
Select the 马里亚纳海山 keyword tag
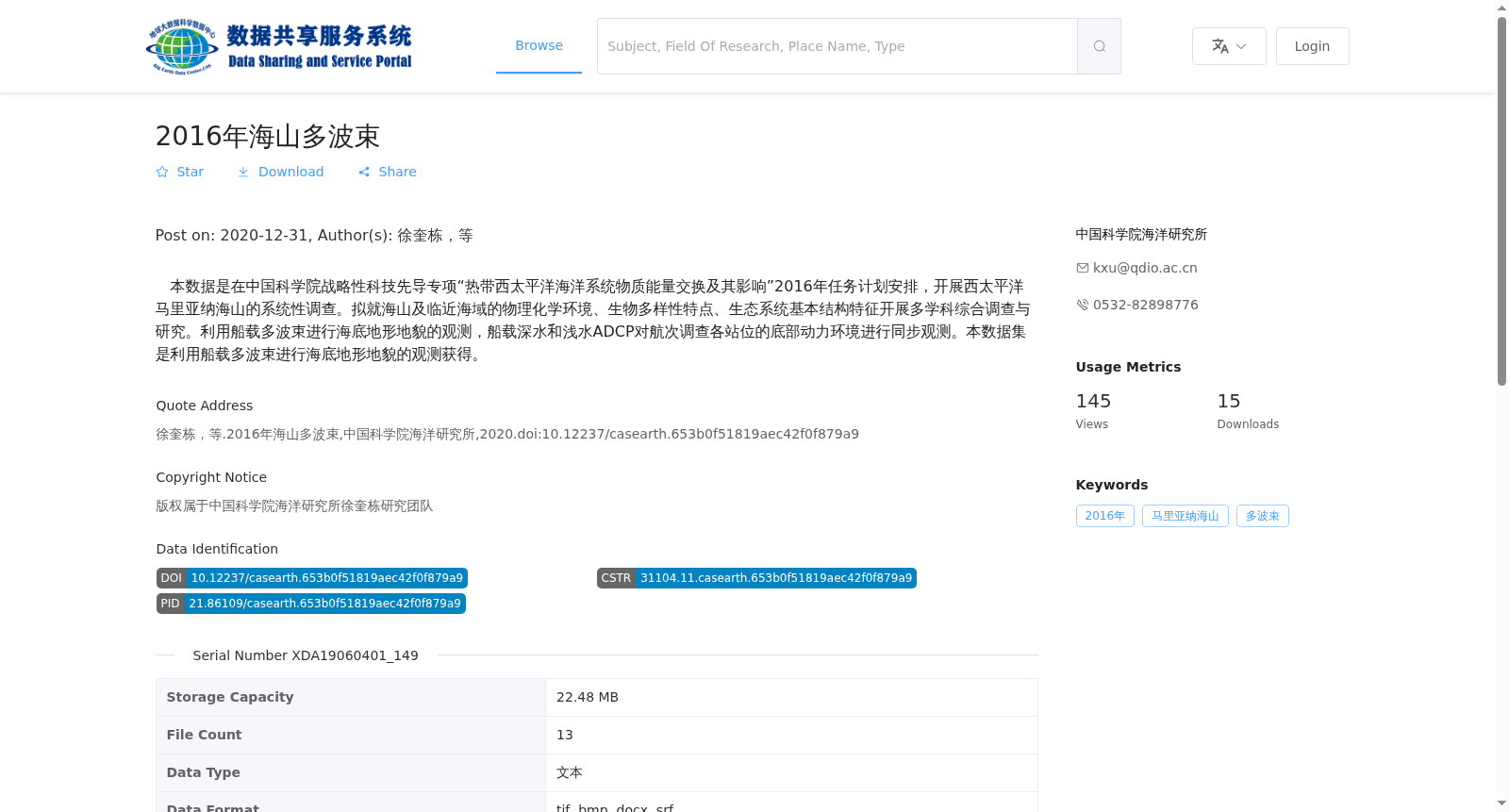coord(1185,516)
